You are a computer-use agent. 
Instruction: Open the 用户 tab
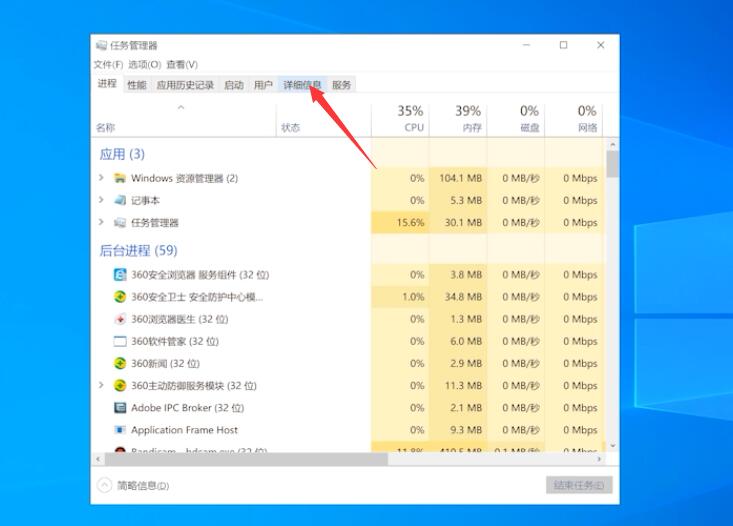click(x=263, y=85)
